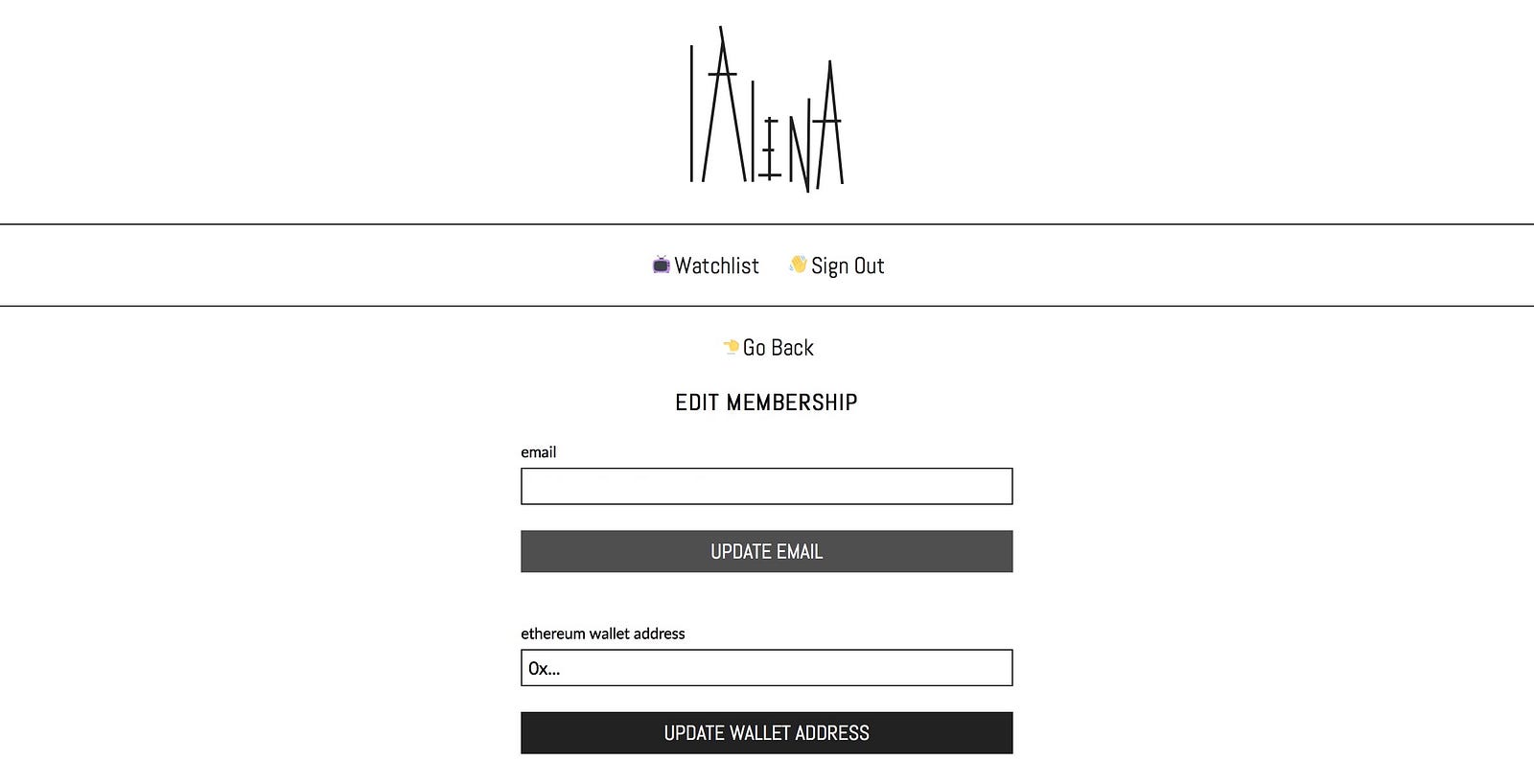Click the Update Email button

click(766, 551)
